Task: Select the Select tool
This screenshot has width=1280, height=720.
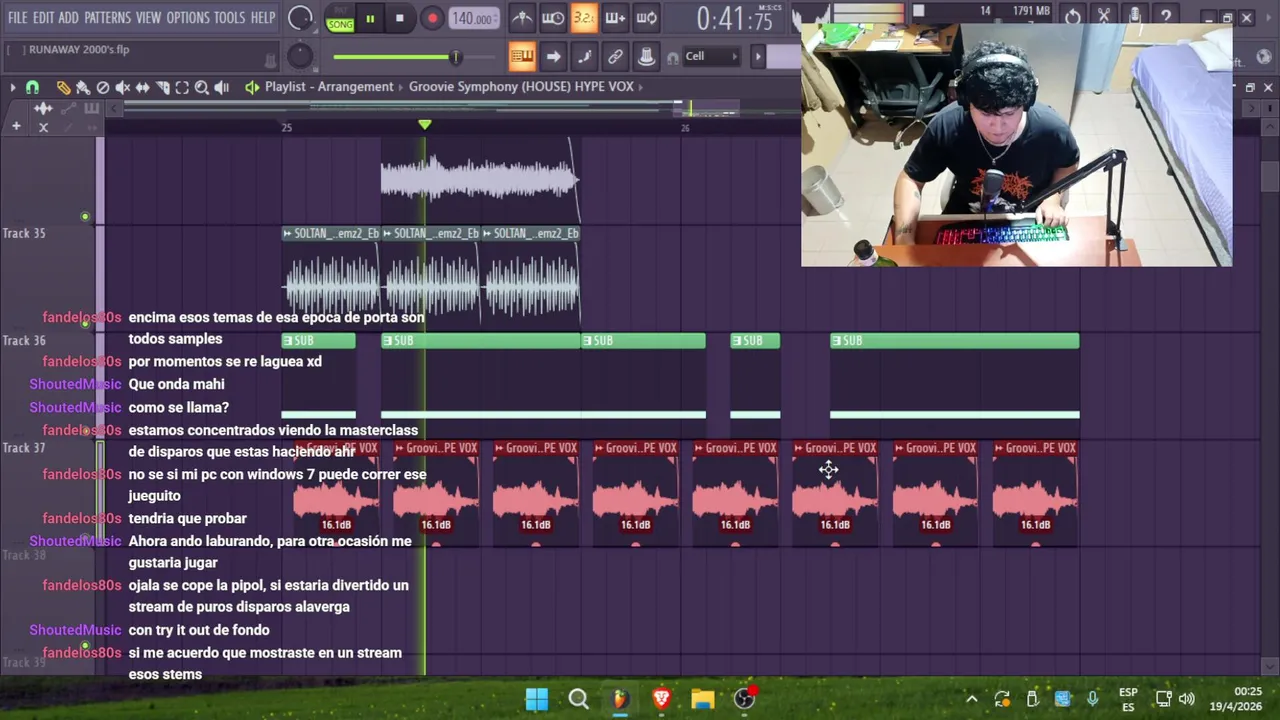Action: point(182,88)
